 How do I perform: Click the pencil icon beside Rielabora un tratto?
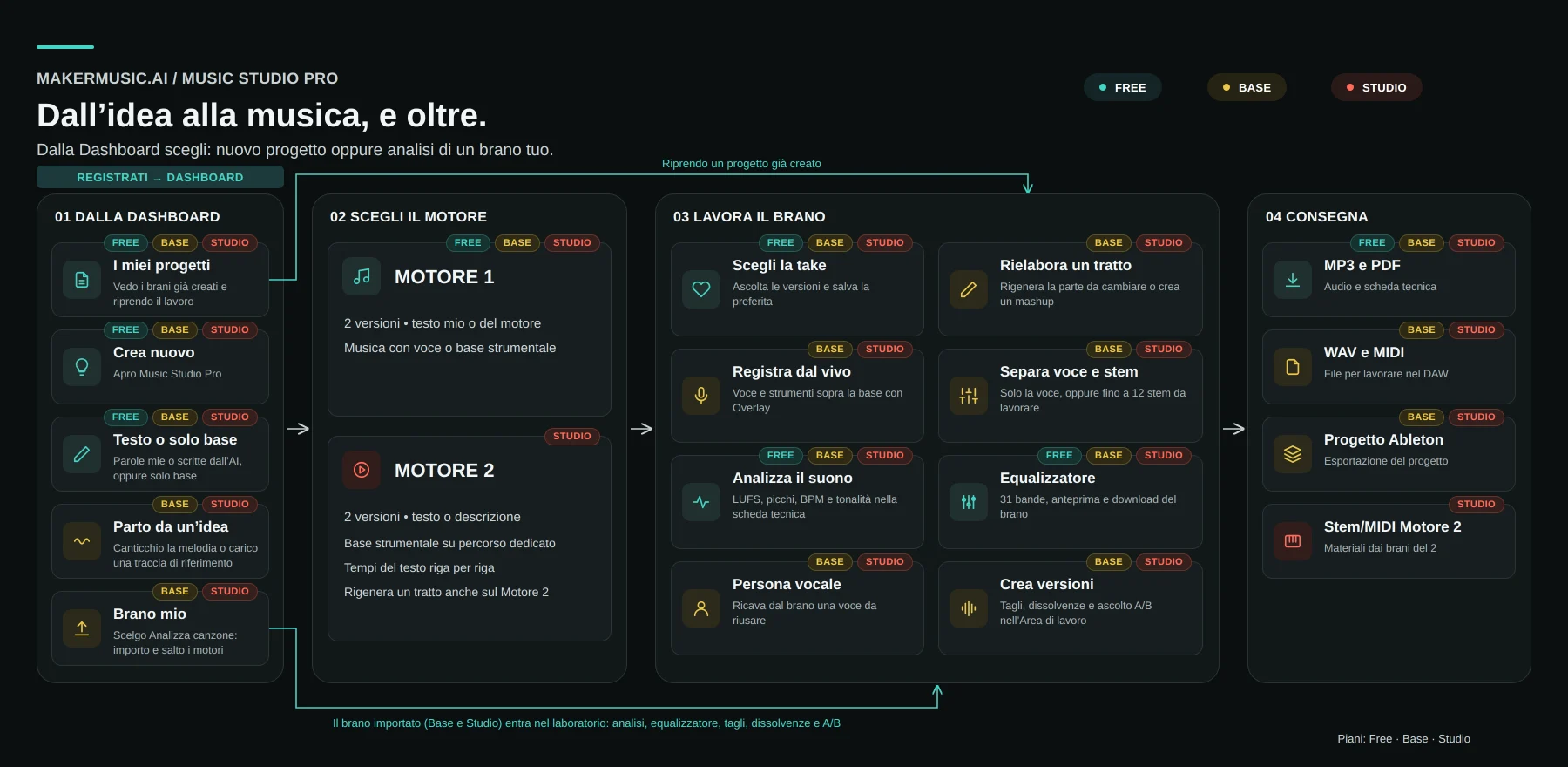(969, 289)
